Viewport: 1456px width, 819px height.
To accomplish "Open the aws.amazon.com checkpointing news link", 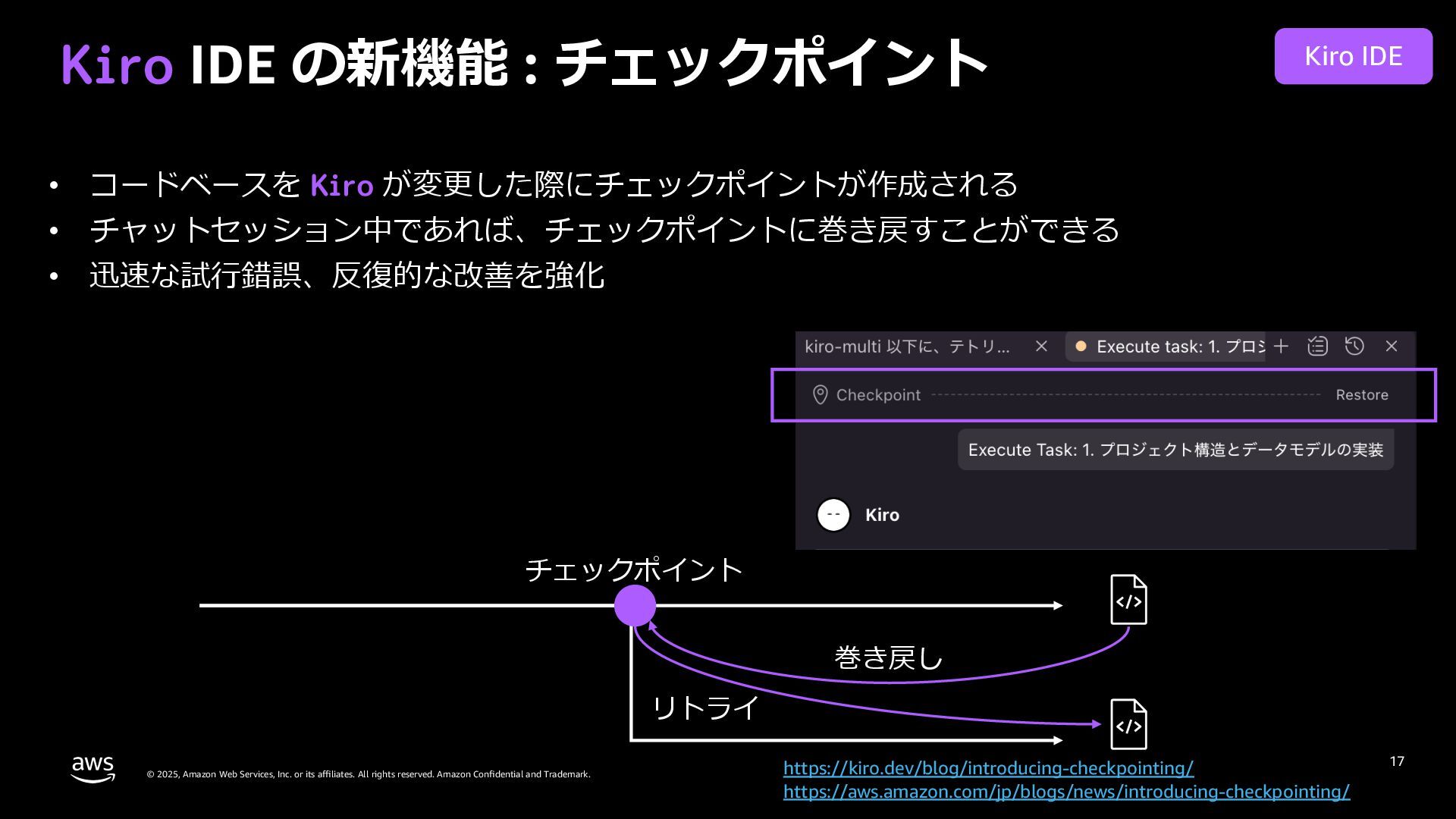I will pos(1066,792).
